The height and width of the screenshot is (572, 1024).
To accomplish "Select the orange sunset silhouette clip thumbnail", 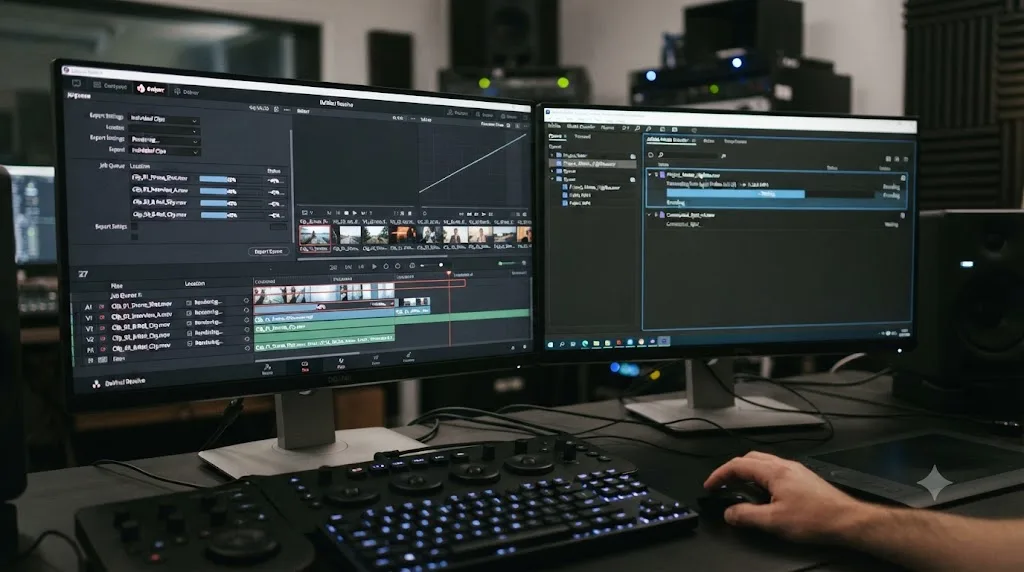I will [403, 235].
